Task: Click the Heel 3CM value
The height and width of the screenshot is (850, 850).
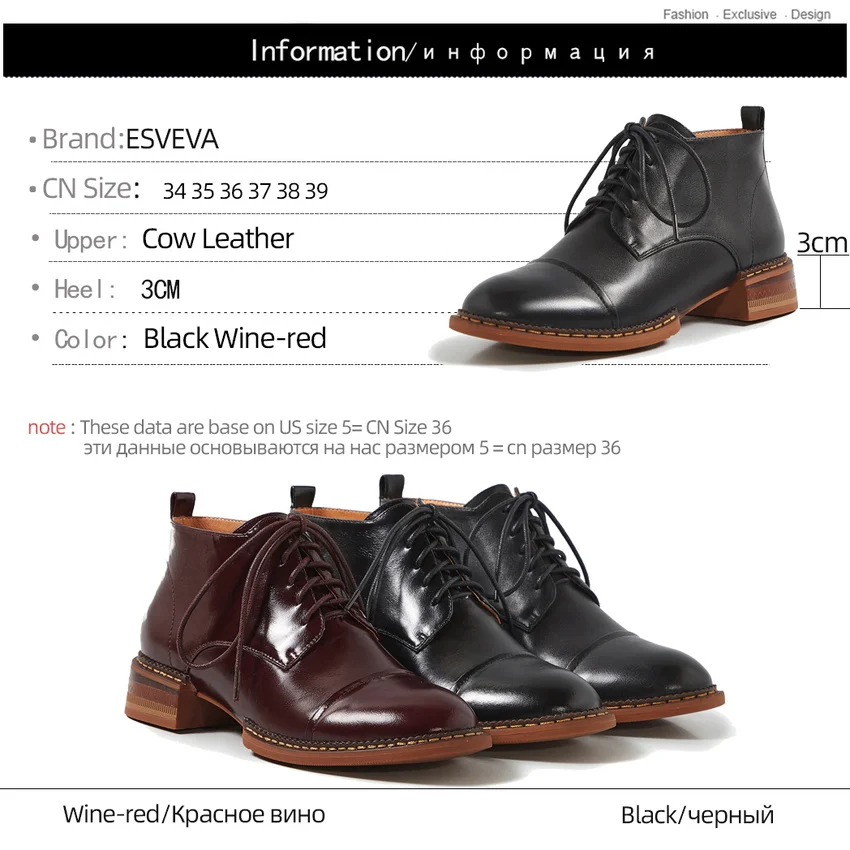Action: pos(160,289)
